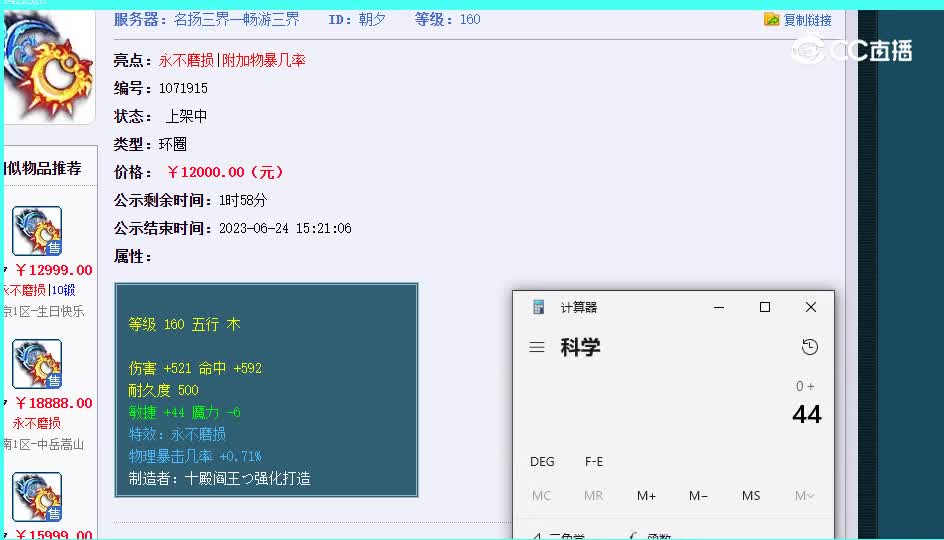Click the 永不磨损 tag under ￥18888.00
Image resolution: width=944 pixels, height=540 pixels.
click(37, 423)
